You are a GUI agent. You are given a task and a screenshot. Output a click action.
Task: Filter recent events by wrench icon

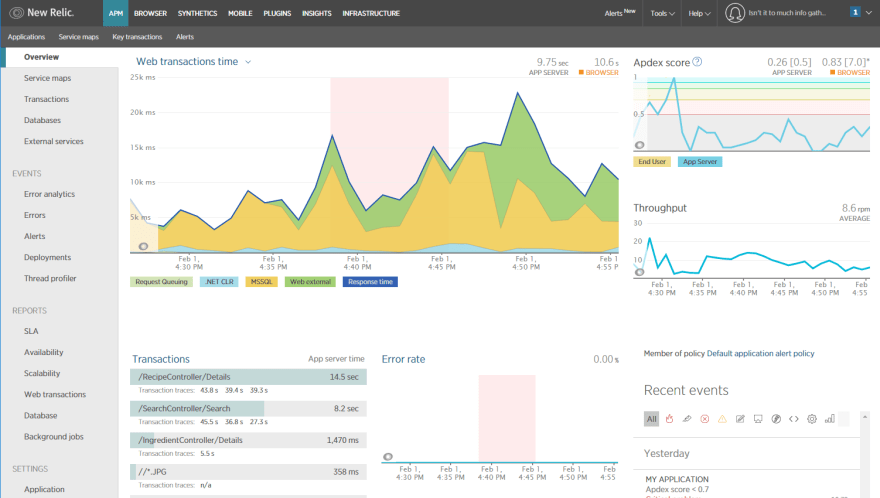[x=686, y=419]
